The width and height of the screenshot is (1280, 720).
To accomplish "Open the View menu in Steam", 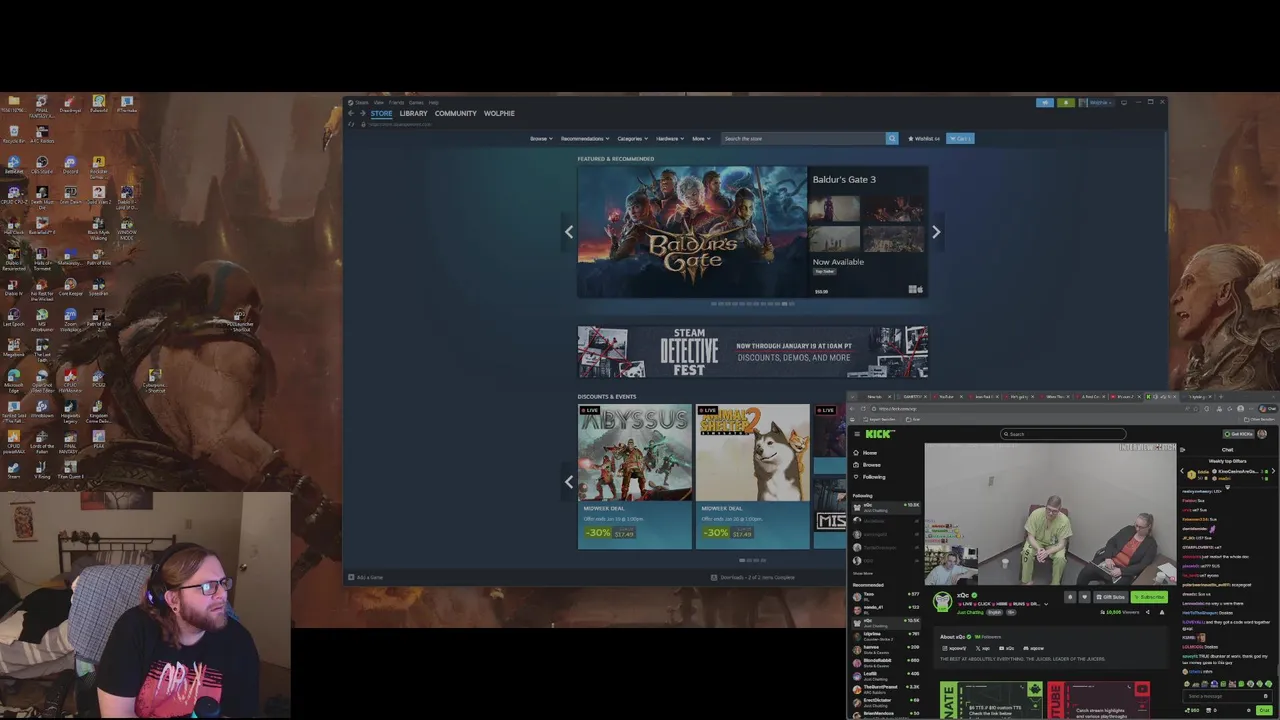I will point(379,102).
